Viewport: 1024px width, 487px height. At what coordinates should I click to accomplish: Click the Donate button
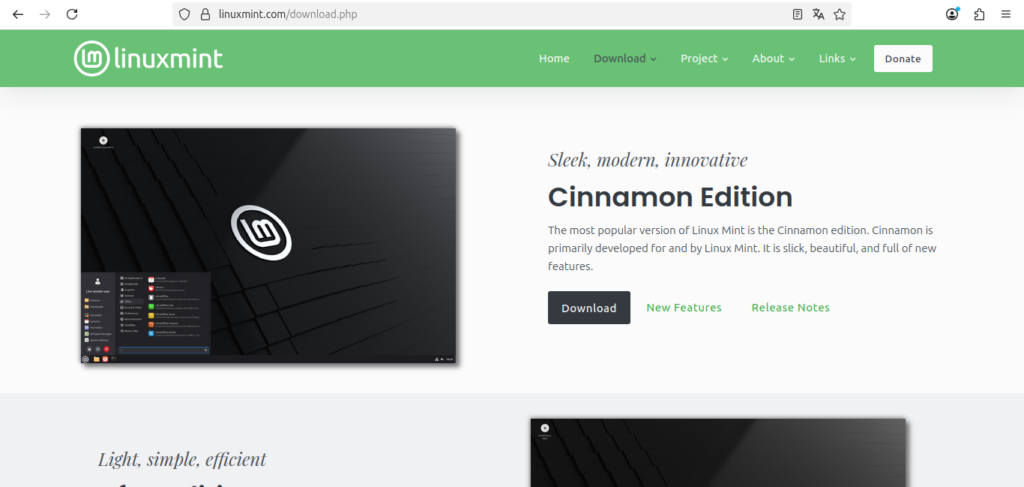click(902, 59)
